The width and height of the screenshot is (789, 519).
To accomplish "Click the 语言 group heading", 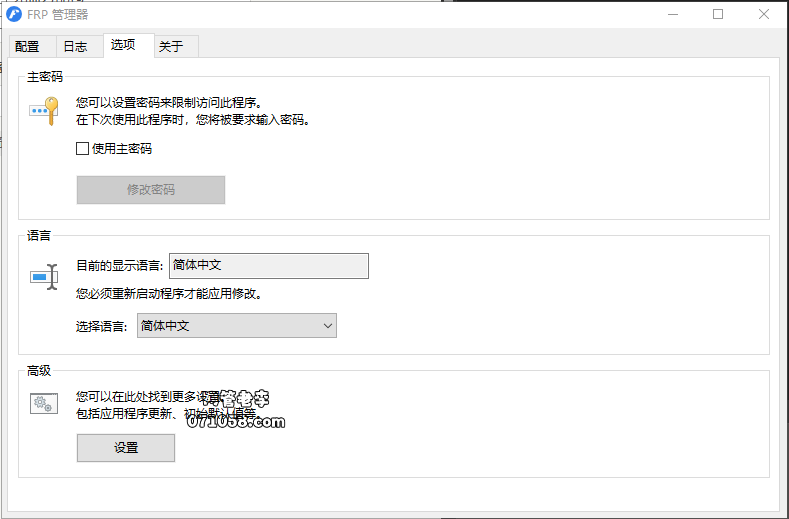I will pyautogui.click(x=39, y=236).
